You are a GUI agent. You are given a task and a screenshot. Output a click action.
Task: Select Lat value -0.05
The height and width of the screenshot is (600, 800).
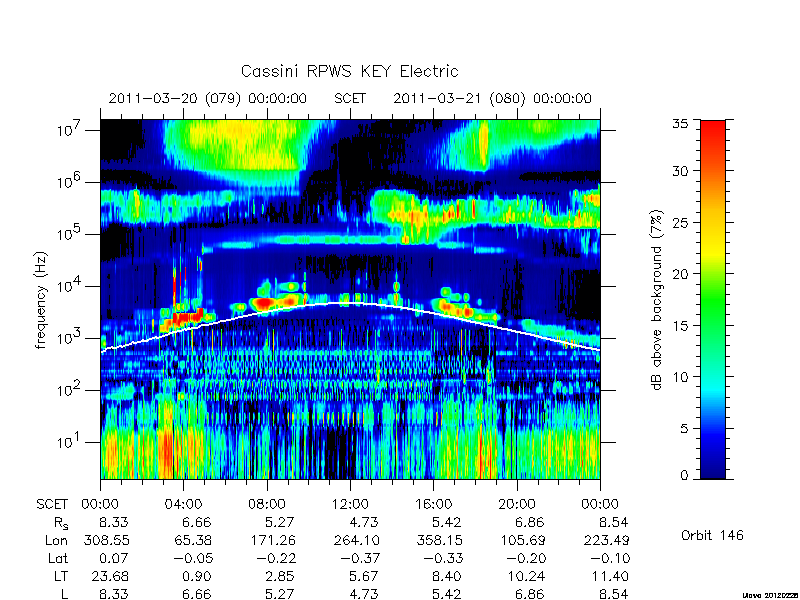click(x=193, y=558)
